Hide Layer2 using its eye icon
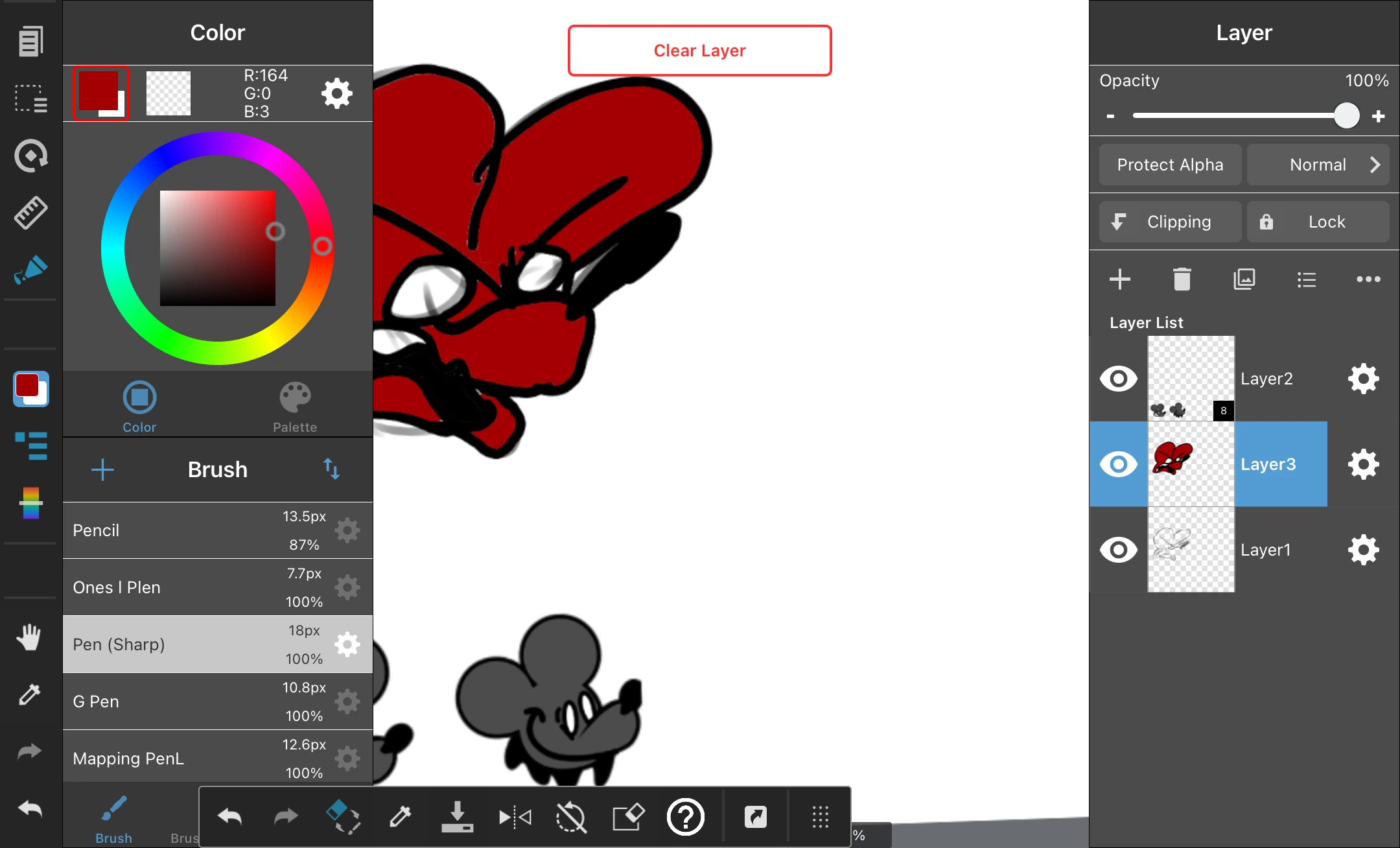1400x848 pixels. 1119,379
